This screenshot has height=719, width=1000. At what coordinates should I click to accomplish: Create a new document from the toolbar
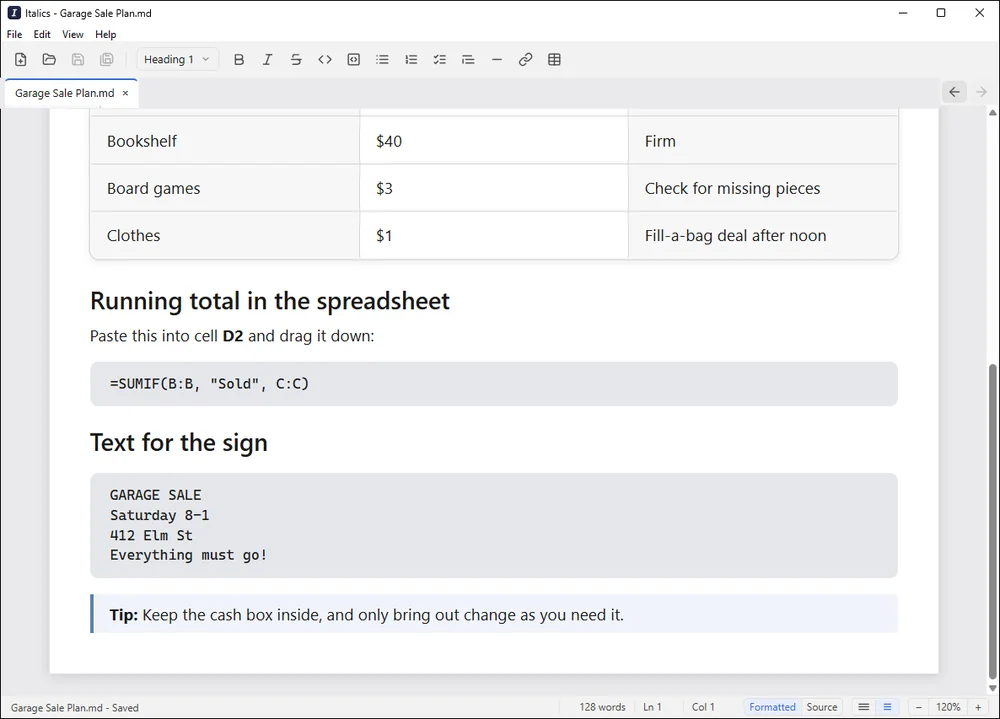[20, 59]
